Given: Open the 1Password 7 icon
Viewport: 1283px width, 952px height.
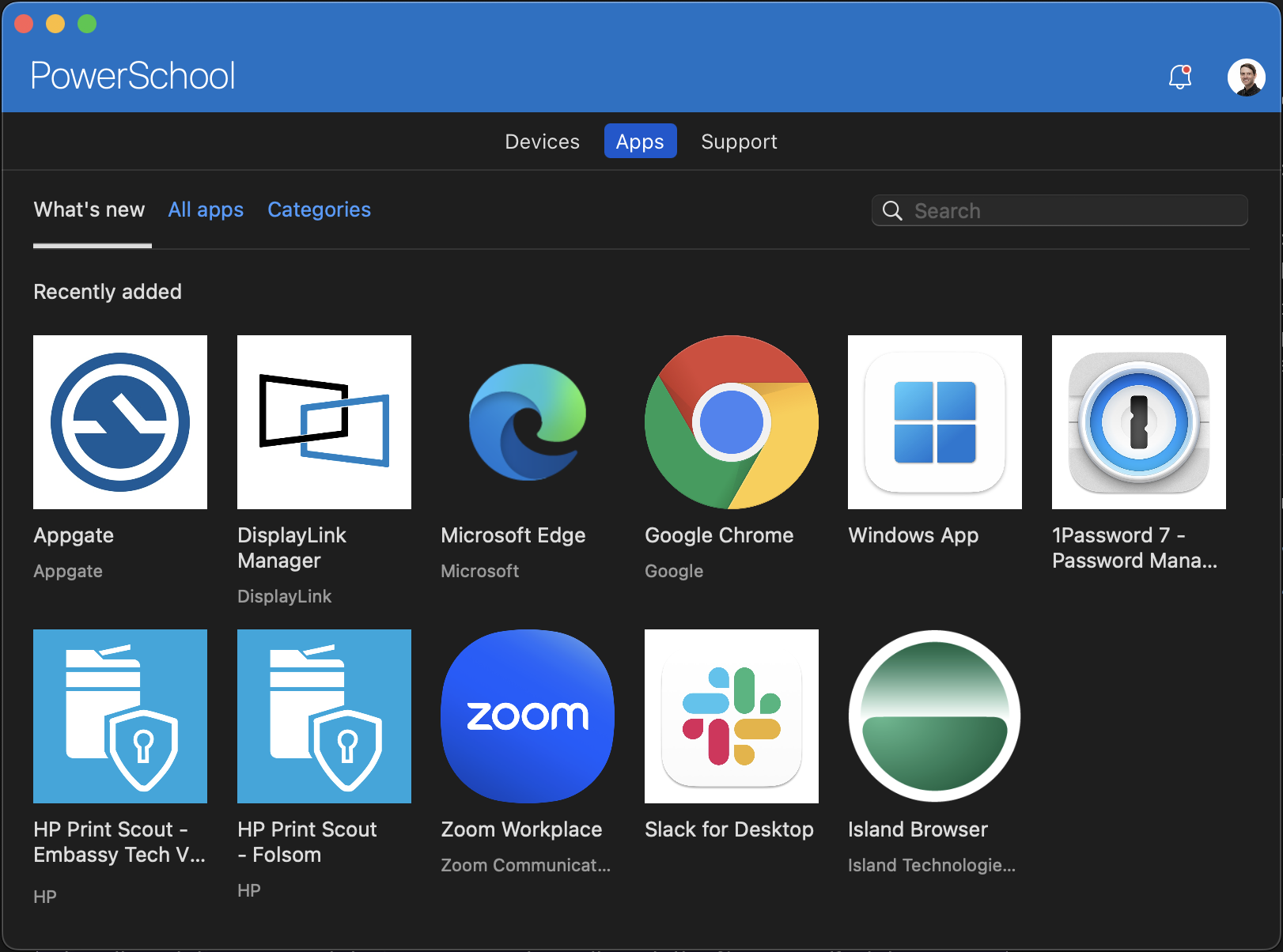Looking at the screenshot, I should pyautogui.click(x=1139, y=422).
